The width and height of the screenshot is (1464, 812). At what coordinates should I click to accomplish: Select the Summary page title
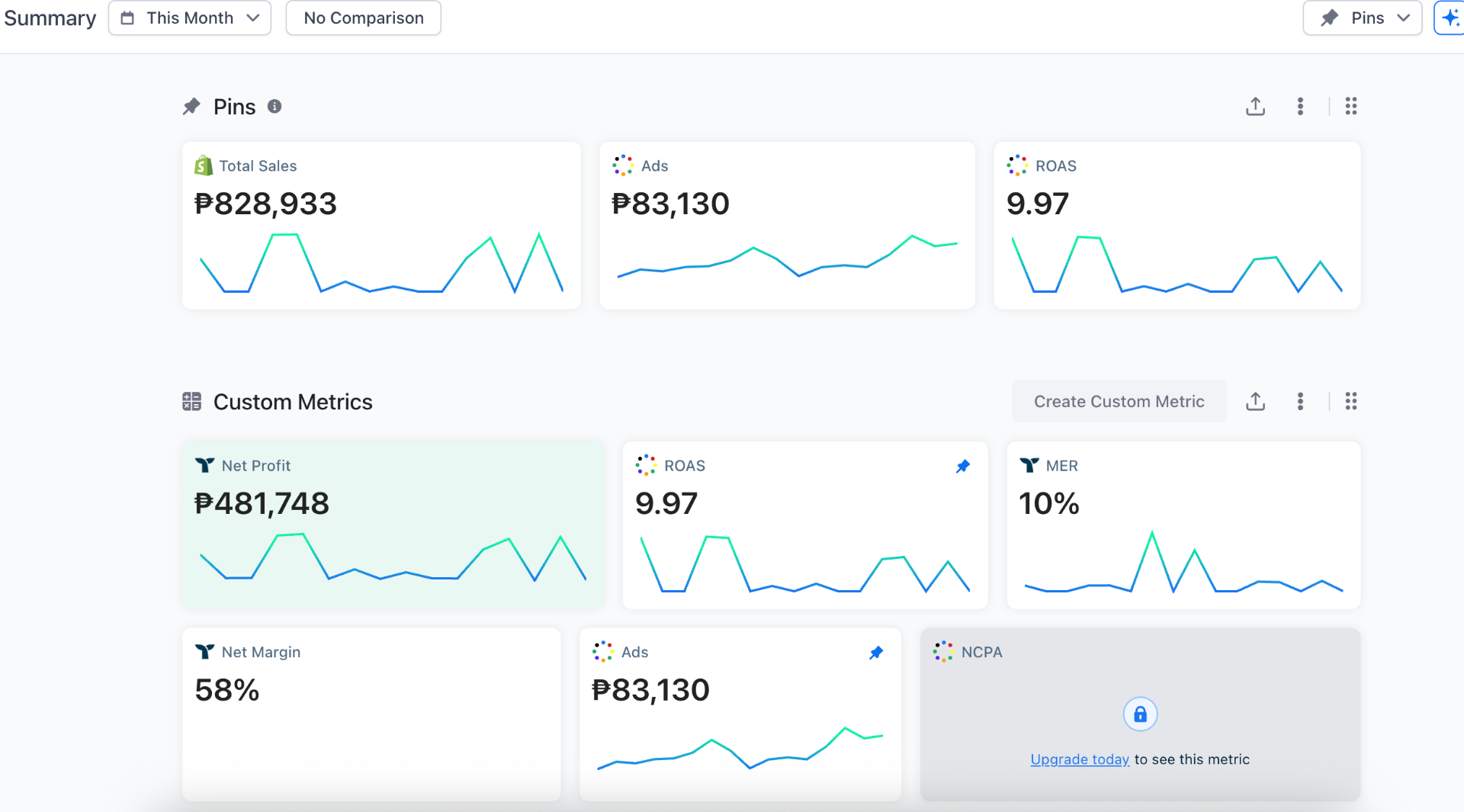[x=50, y=17]
